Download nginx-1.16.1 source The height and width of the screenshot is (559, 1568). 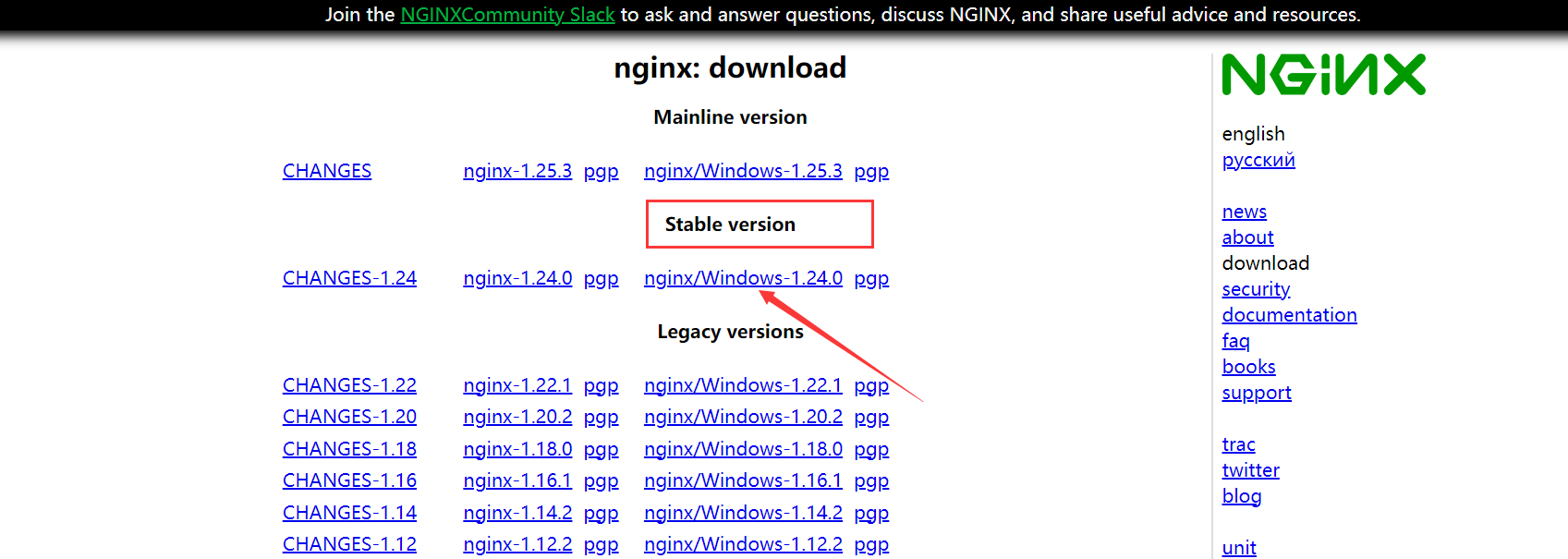tap(517, 480)
